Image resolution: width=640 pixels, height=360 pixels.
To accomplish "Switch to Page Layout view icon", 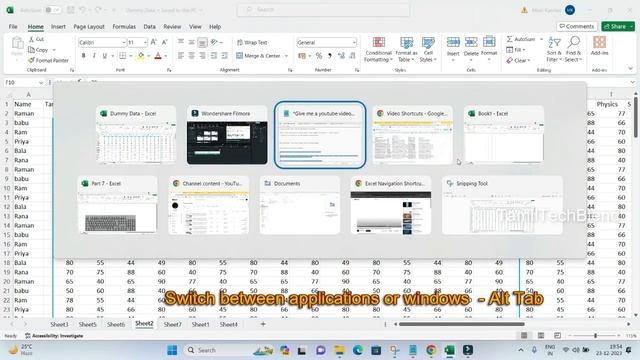I will (x=541, y=336).
